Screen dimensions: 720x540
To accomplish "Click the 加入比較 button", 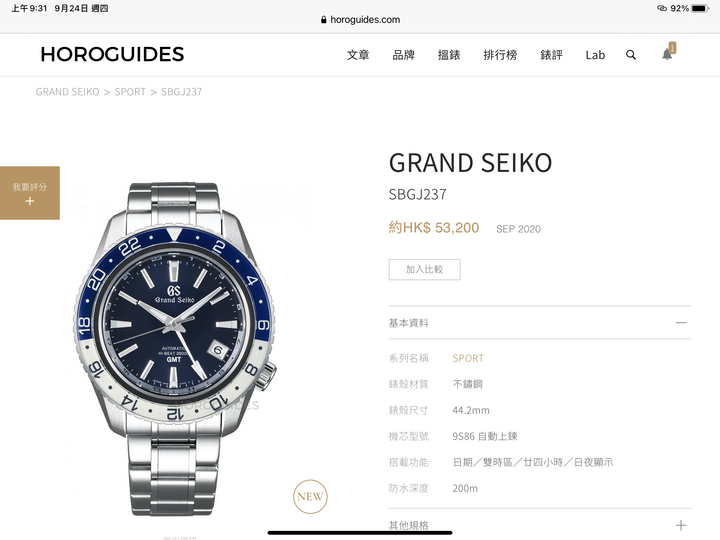I will (425, 270).
